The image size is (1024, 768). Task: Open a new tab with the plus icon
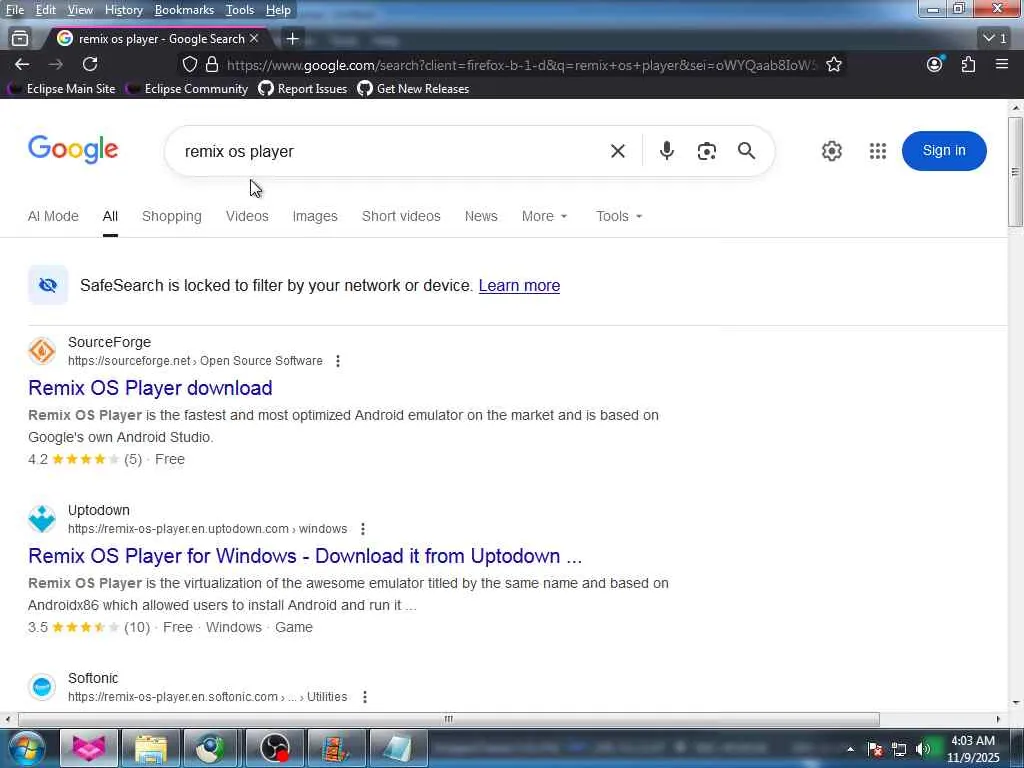(x=293, y=39)
